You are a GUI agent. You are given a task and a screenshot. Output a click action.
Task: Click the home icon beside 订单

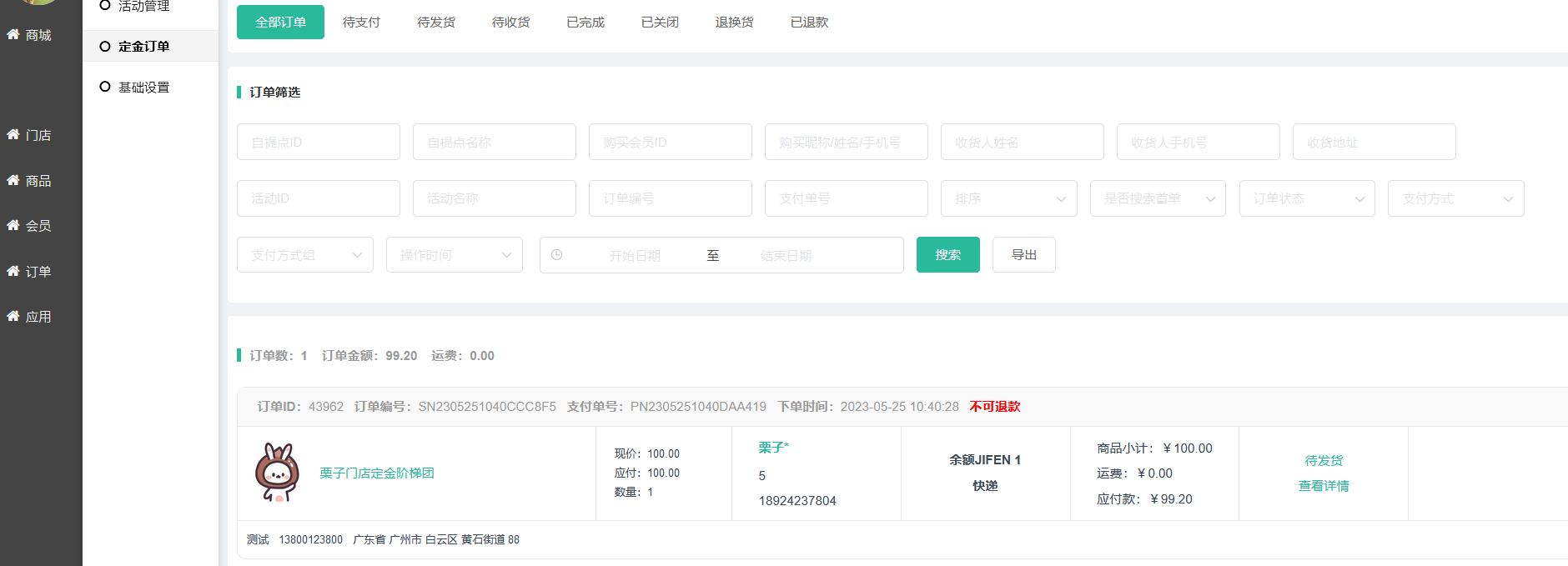point(13,271)
